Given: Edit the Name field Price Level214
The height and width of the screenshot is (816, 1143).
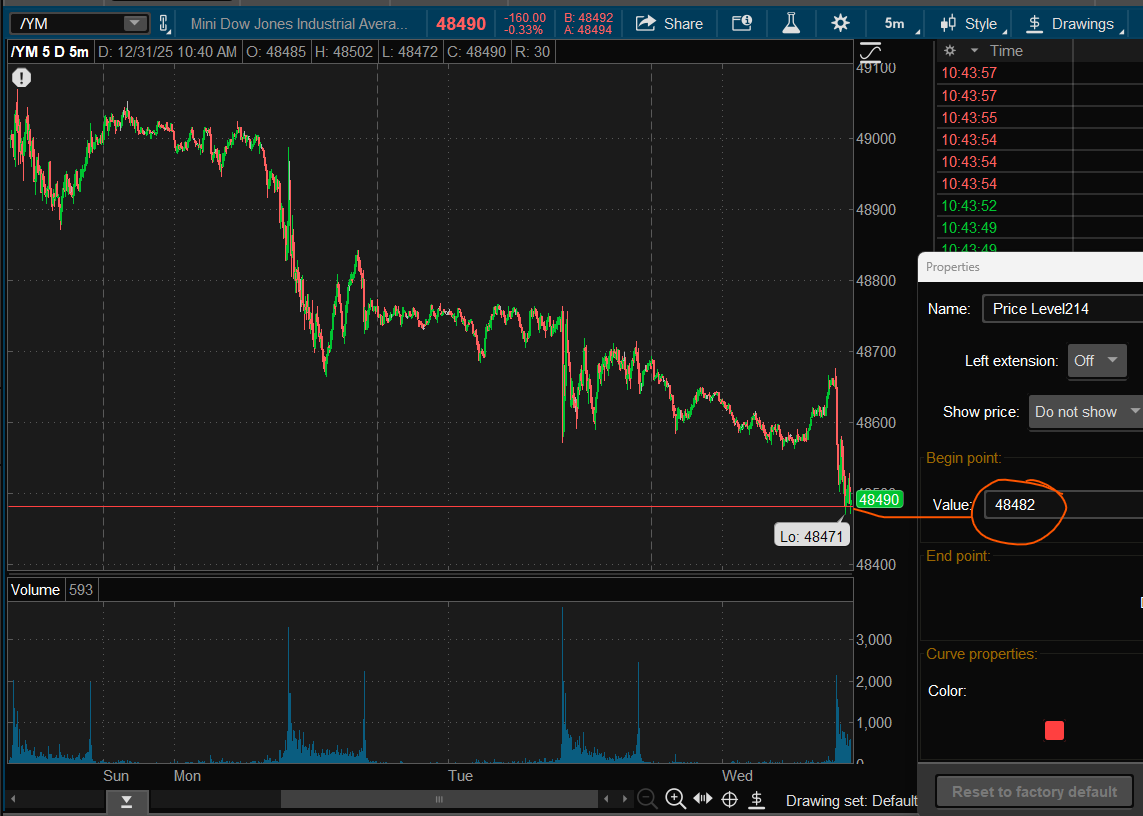Looking at the screenshot, I should point(1063,308).
